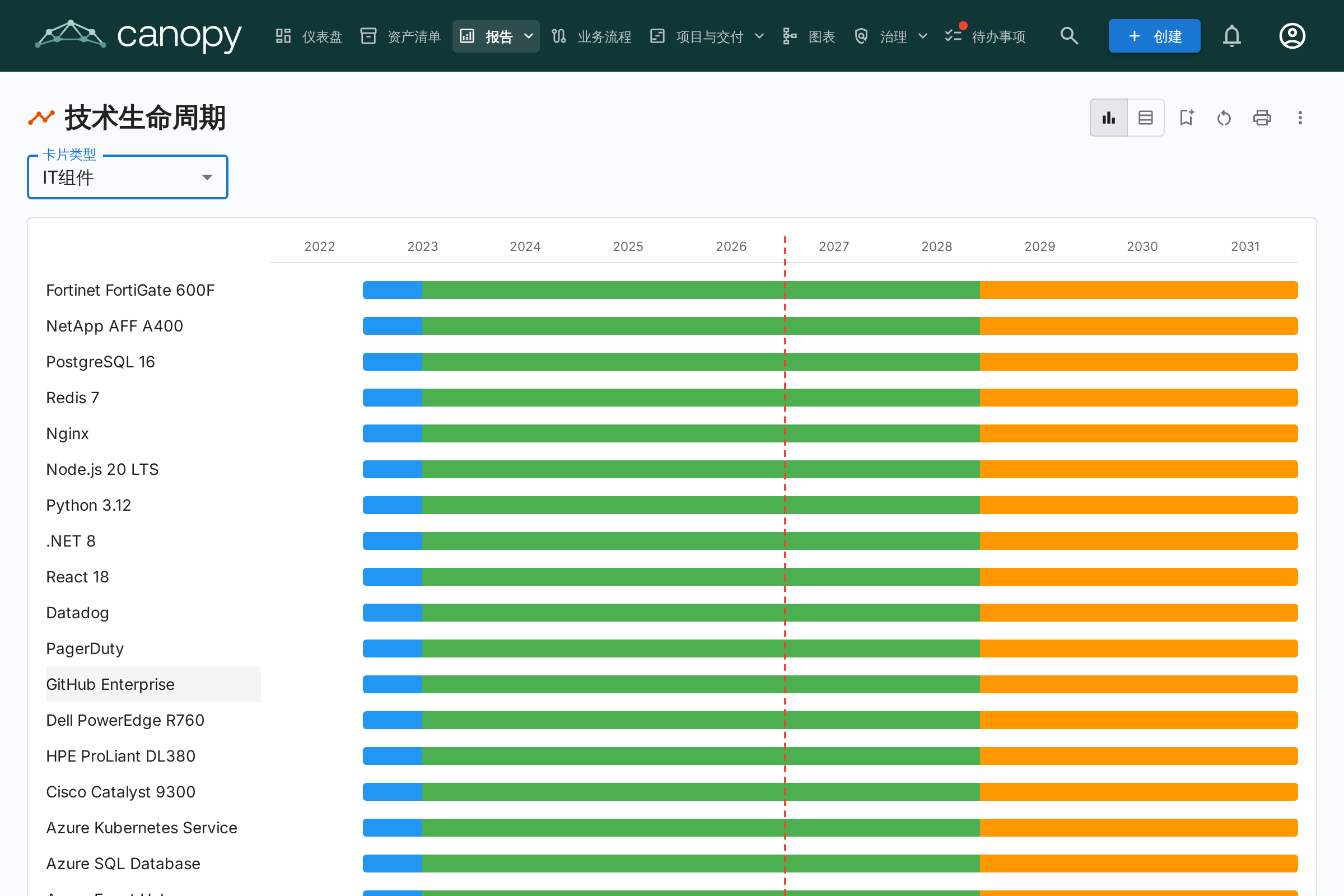Click the reset/refresh report icon
This screenshot has height=896, width=1344.
click(1224, 118)
